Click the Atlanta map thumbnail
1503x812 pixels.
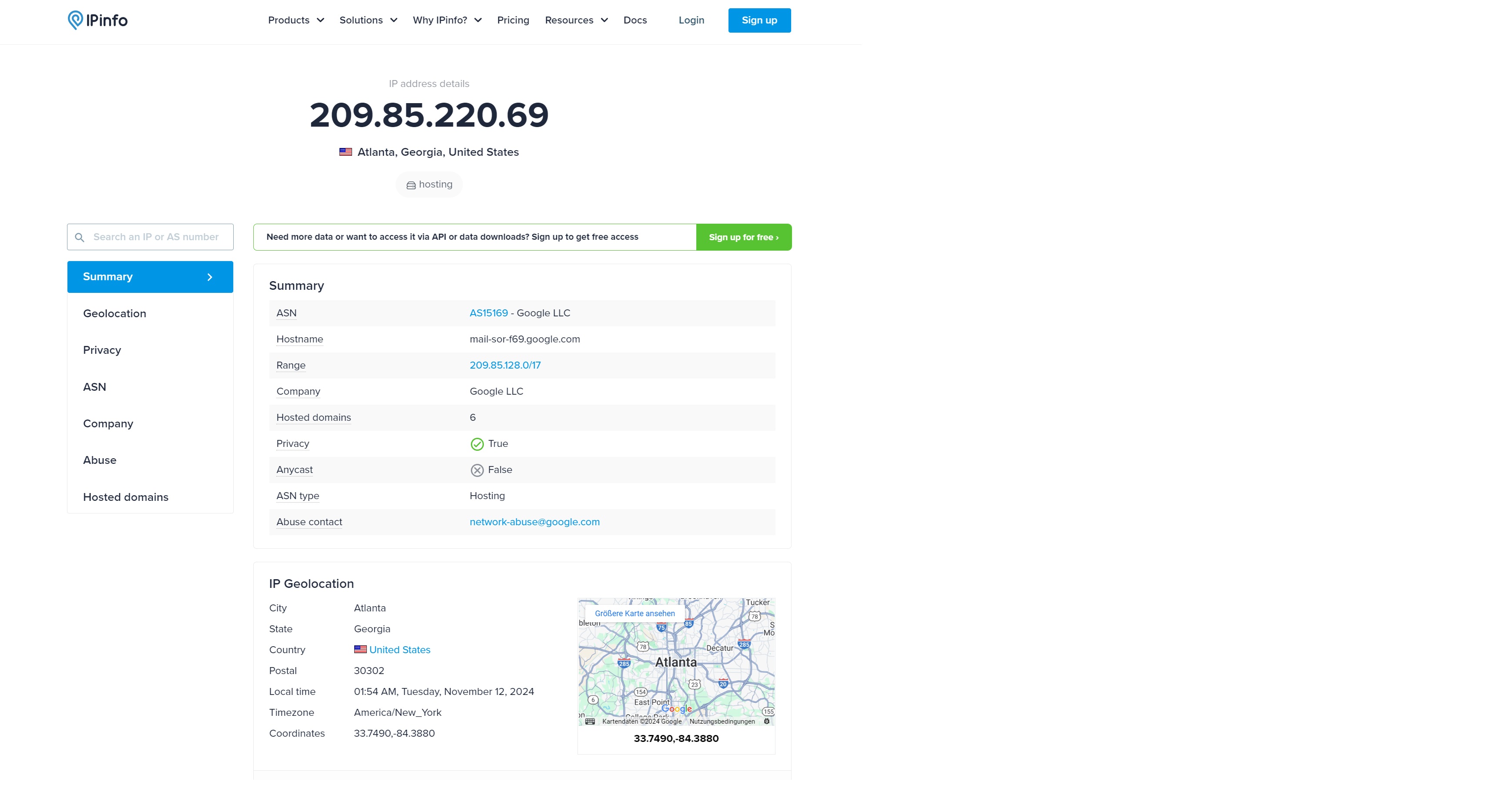[676, 671]
